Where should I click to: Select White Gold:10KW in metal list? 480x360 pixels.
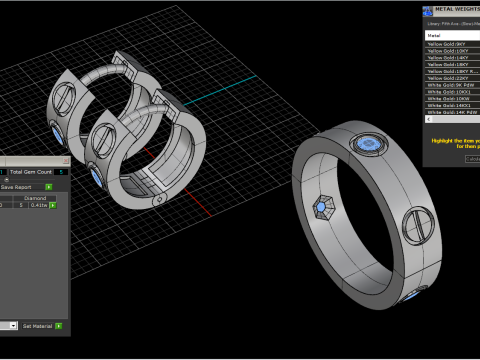452,99
